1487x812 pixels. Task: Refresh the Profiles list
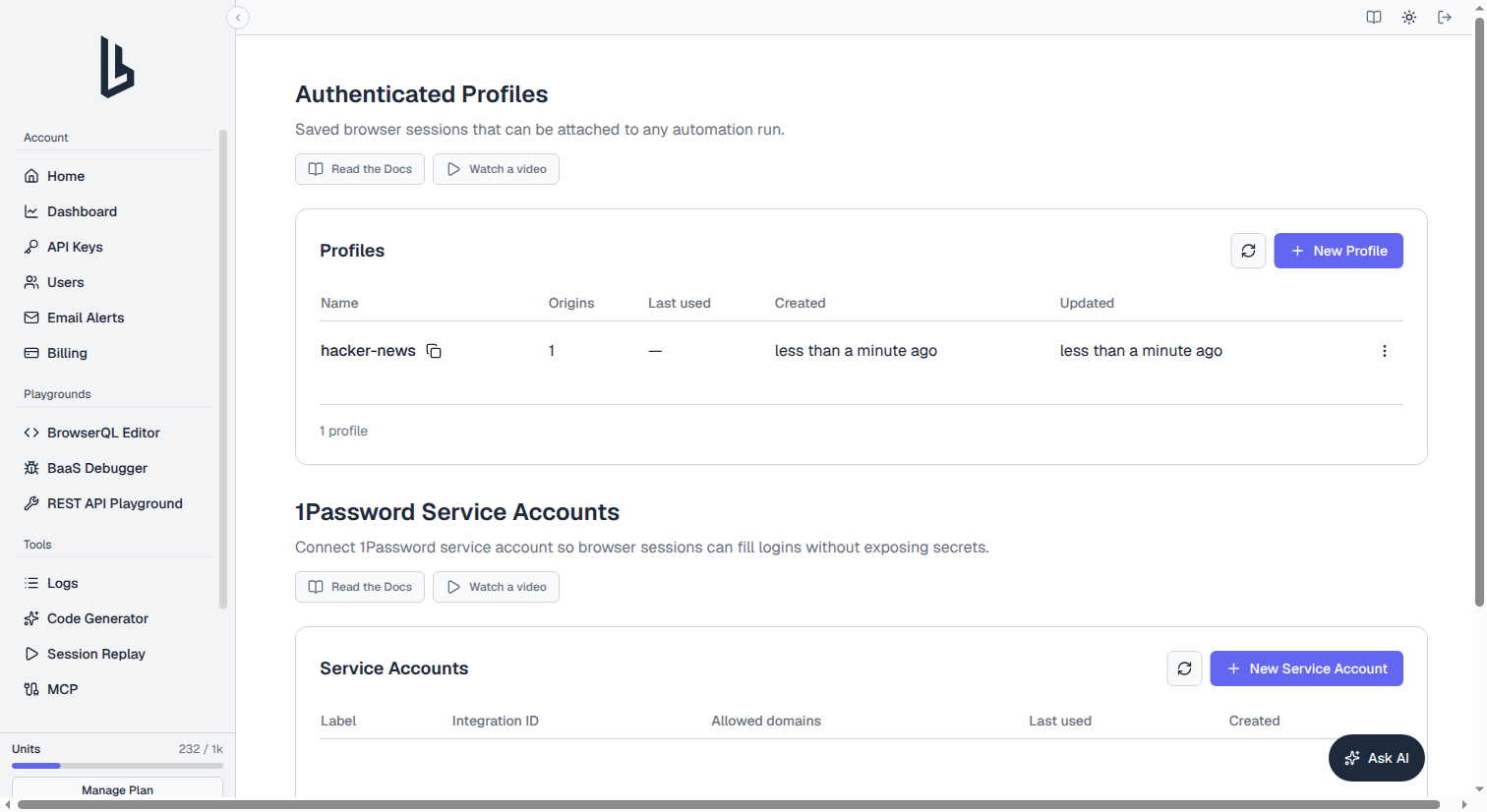[x=1248, y=251]
